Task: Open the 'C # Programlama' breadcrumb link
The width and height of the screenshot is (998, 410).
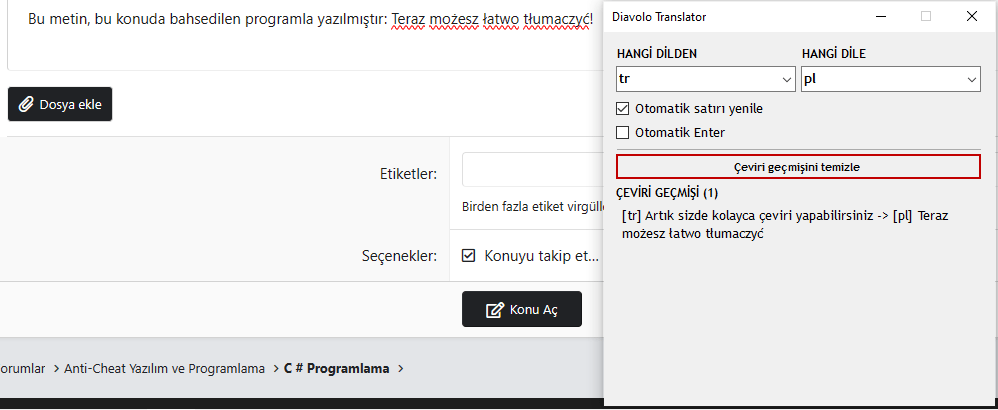Action: point(336,369)
